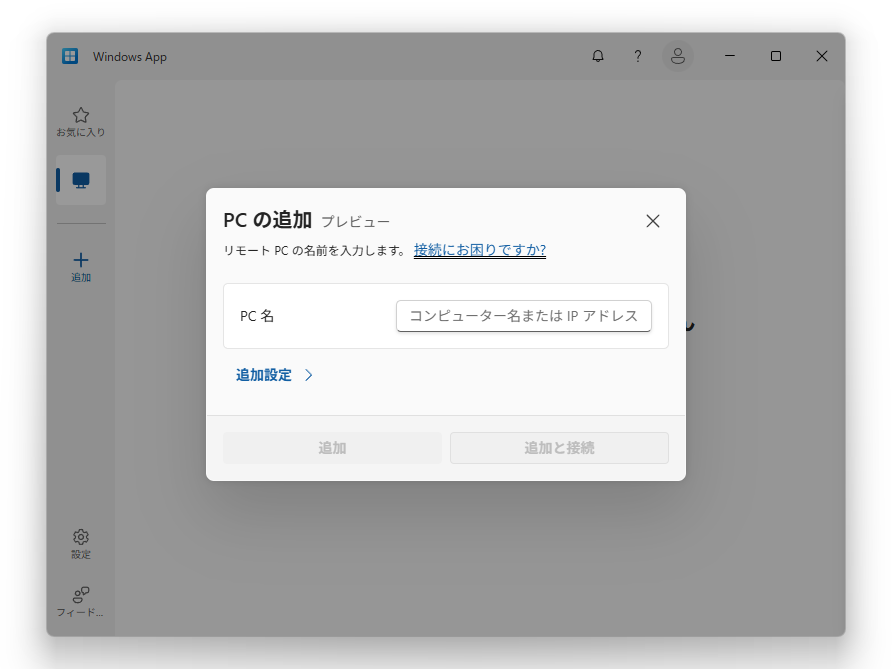The width and height of the screenshot is (892, 669).
Task: Open お気に入り favorites in sidebar
Action: pyautogui.click(x=81, y=122)
